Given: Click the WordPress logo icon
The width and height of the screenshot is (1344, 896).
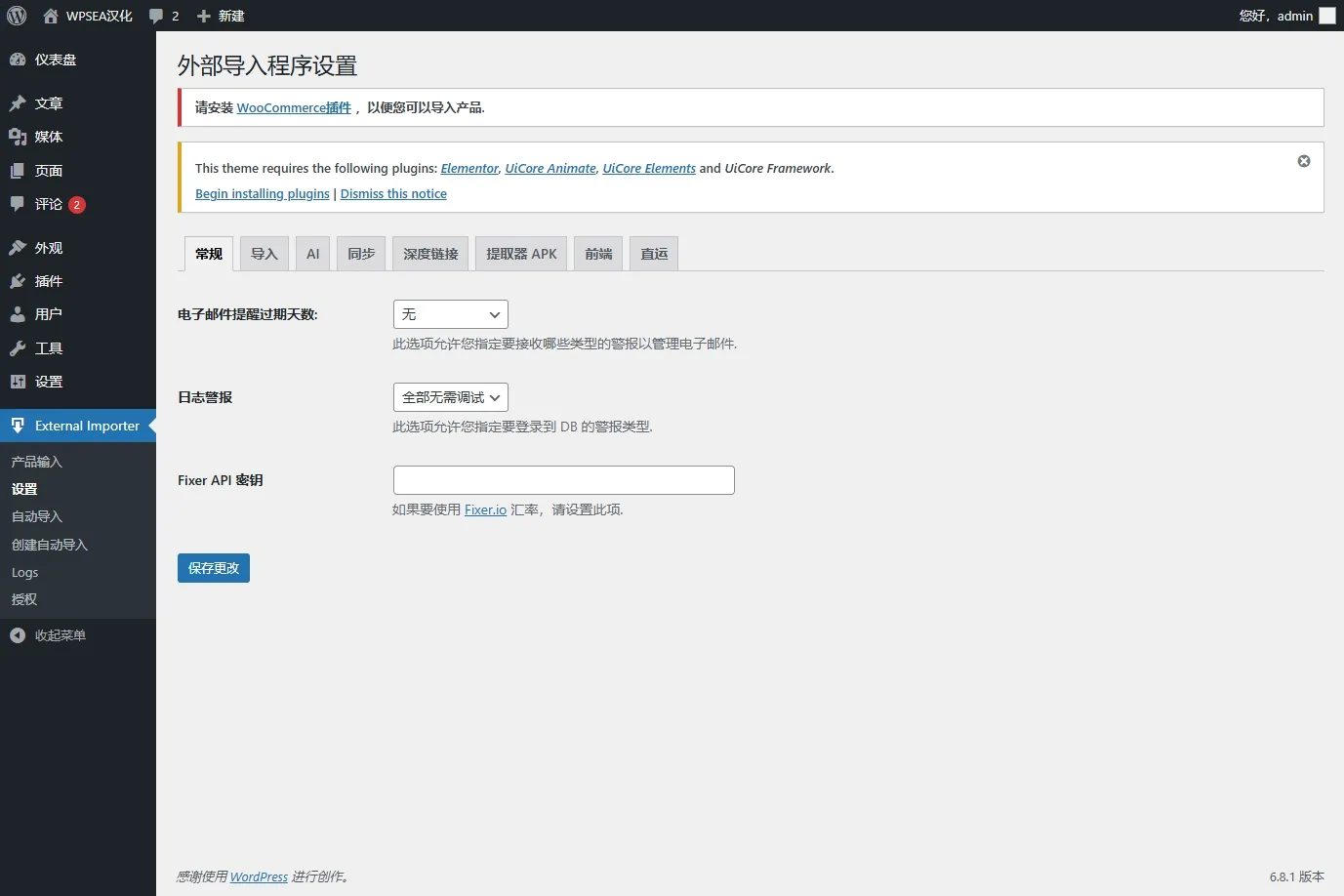Looking at the screenshot, I should 17,16.
